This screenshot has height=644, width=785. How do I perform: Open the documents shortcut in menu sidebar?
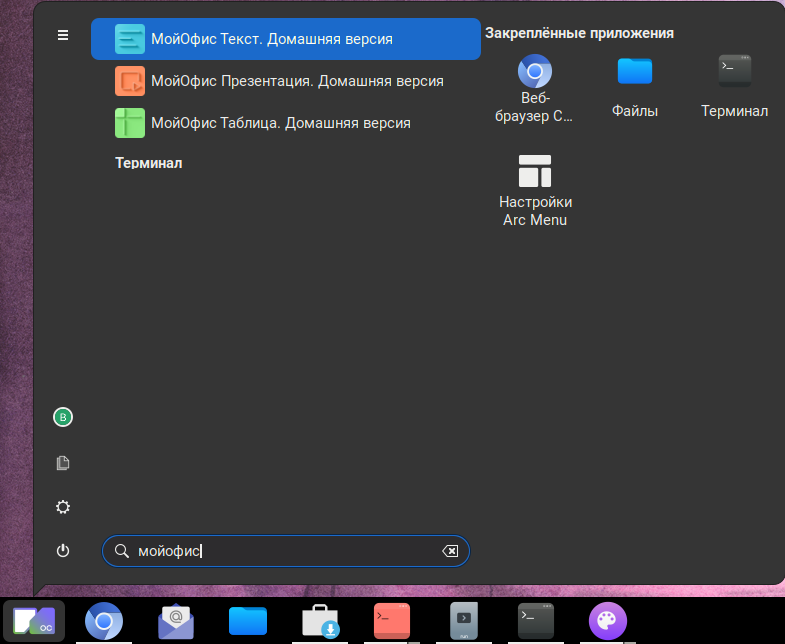pos(63,463)
